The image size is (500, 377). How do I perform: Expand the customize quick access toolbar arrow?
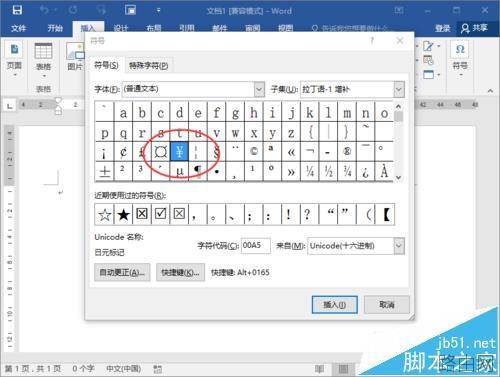pos(158,10)
